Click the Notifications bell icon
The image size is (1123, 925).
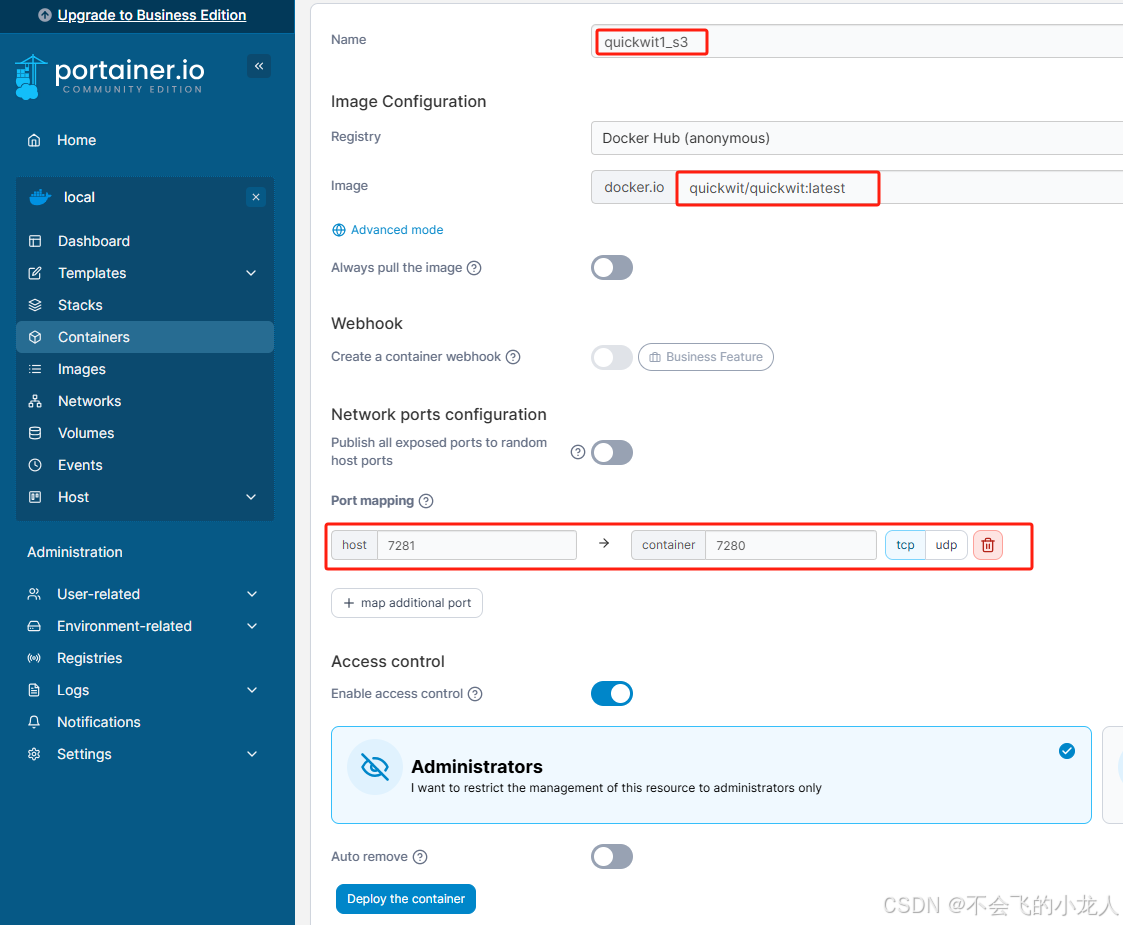34,722
